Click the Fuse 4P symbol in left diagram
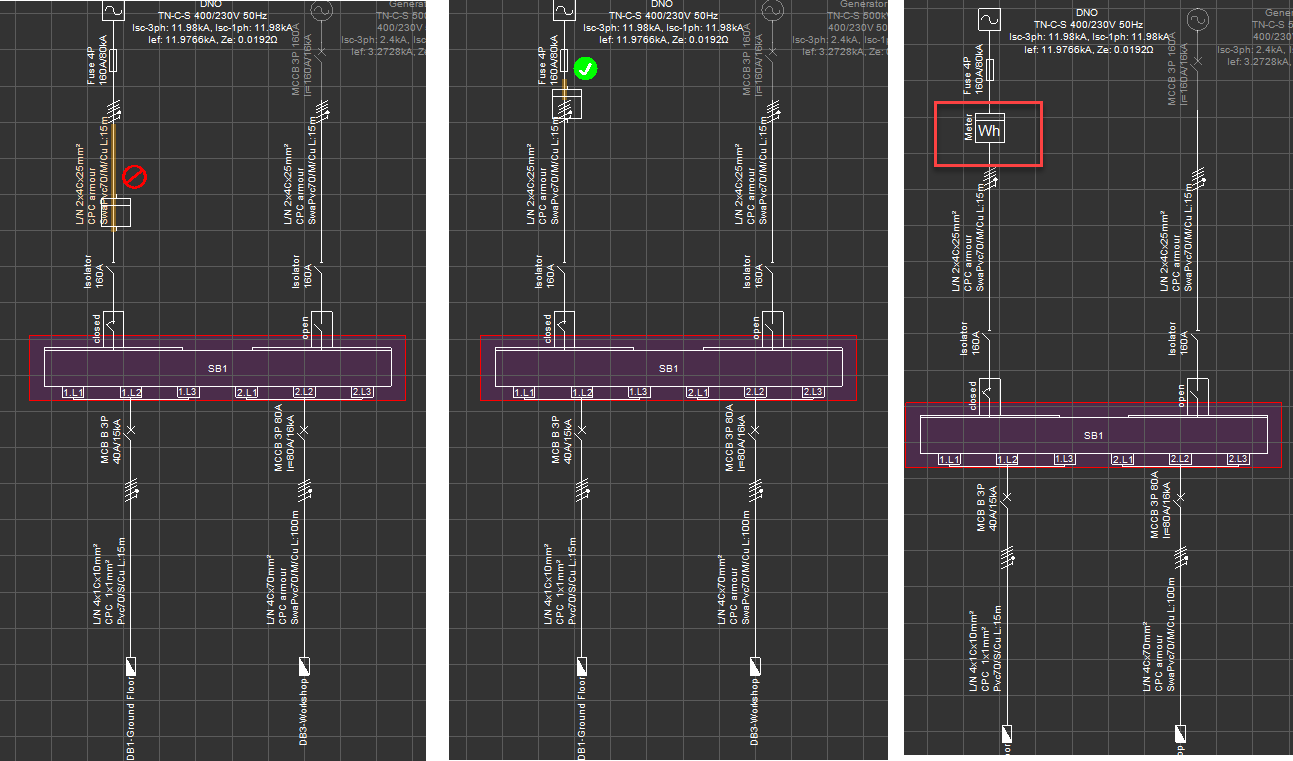Screen dimensions: 1293x761 (113, 60)
